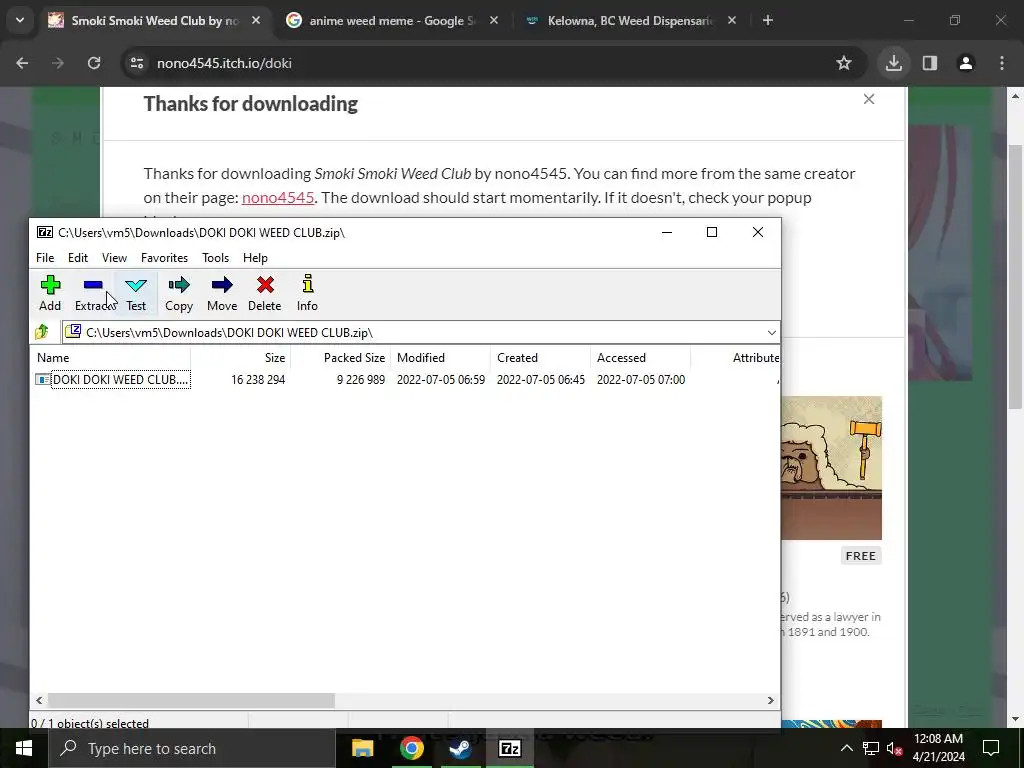Open Steam from the taskbar

(460, 748)
